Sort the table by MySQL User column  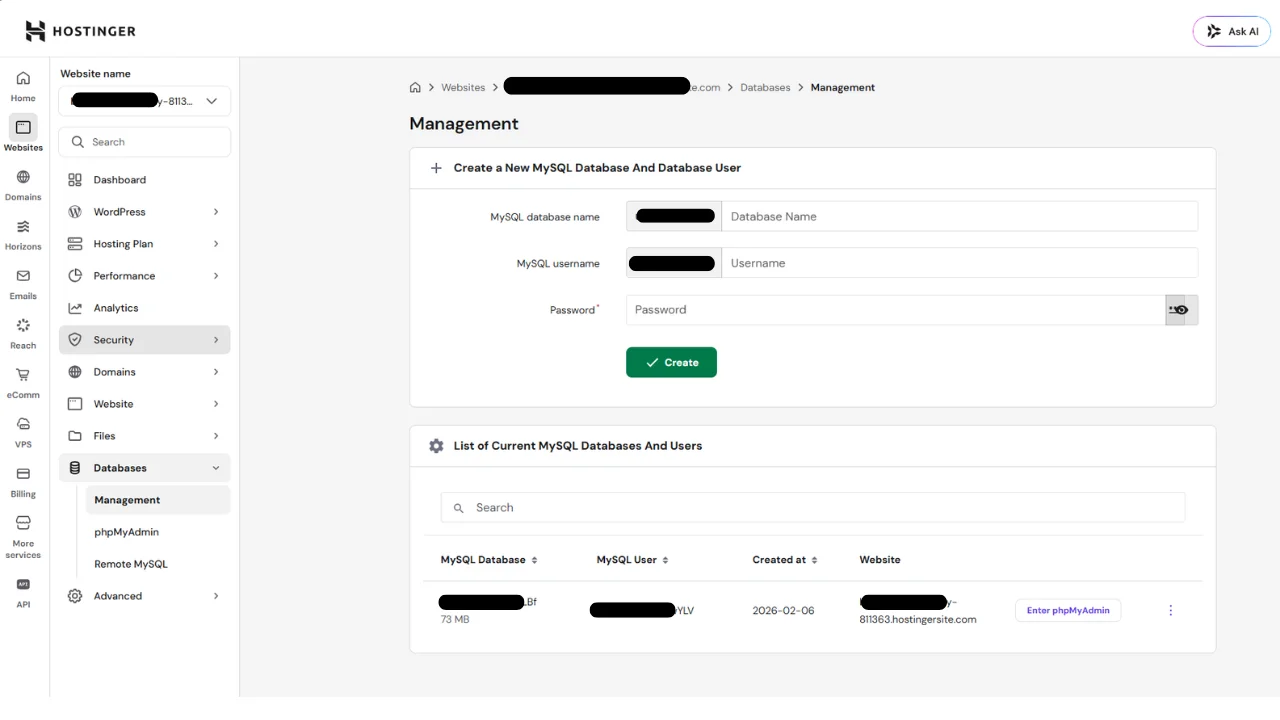(x=633, y=560)
